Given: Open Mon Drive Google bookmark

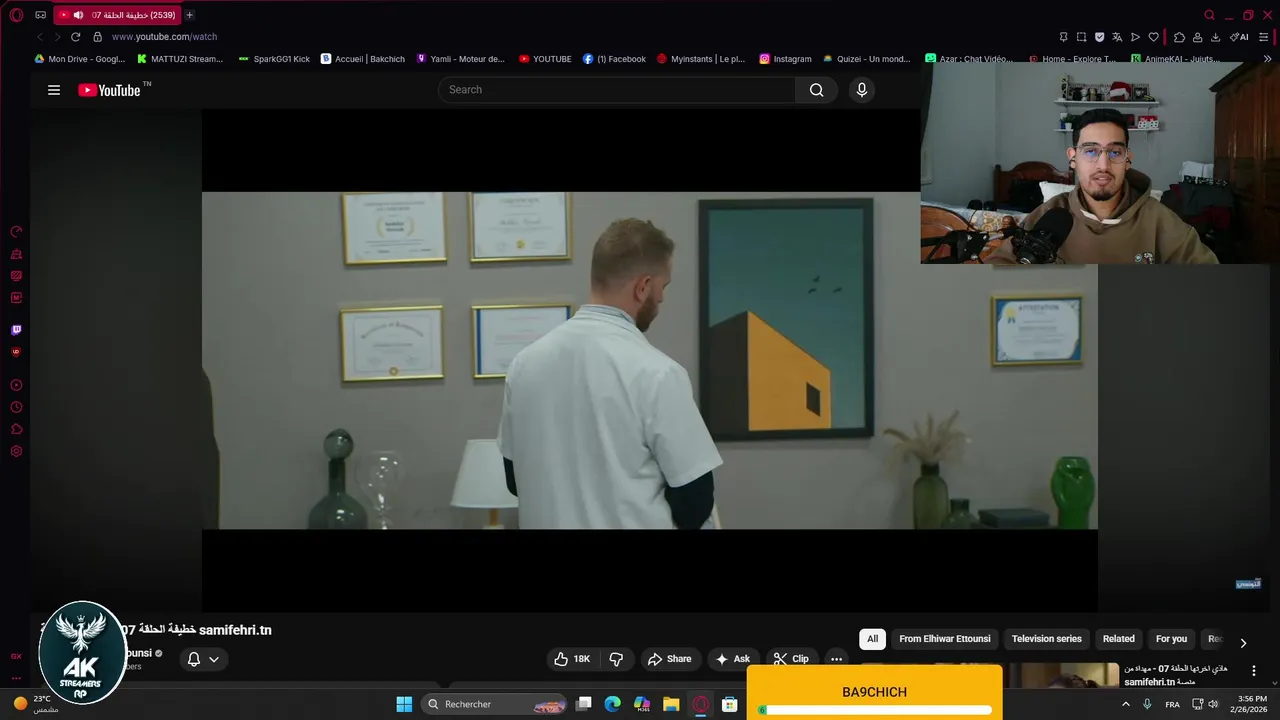Looking at the screenshot, I should pos(79,59).
